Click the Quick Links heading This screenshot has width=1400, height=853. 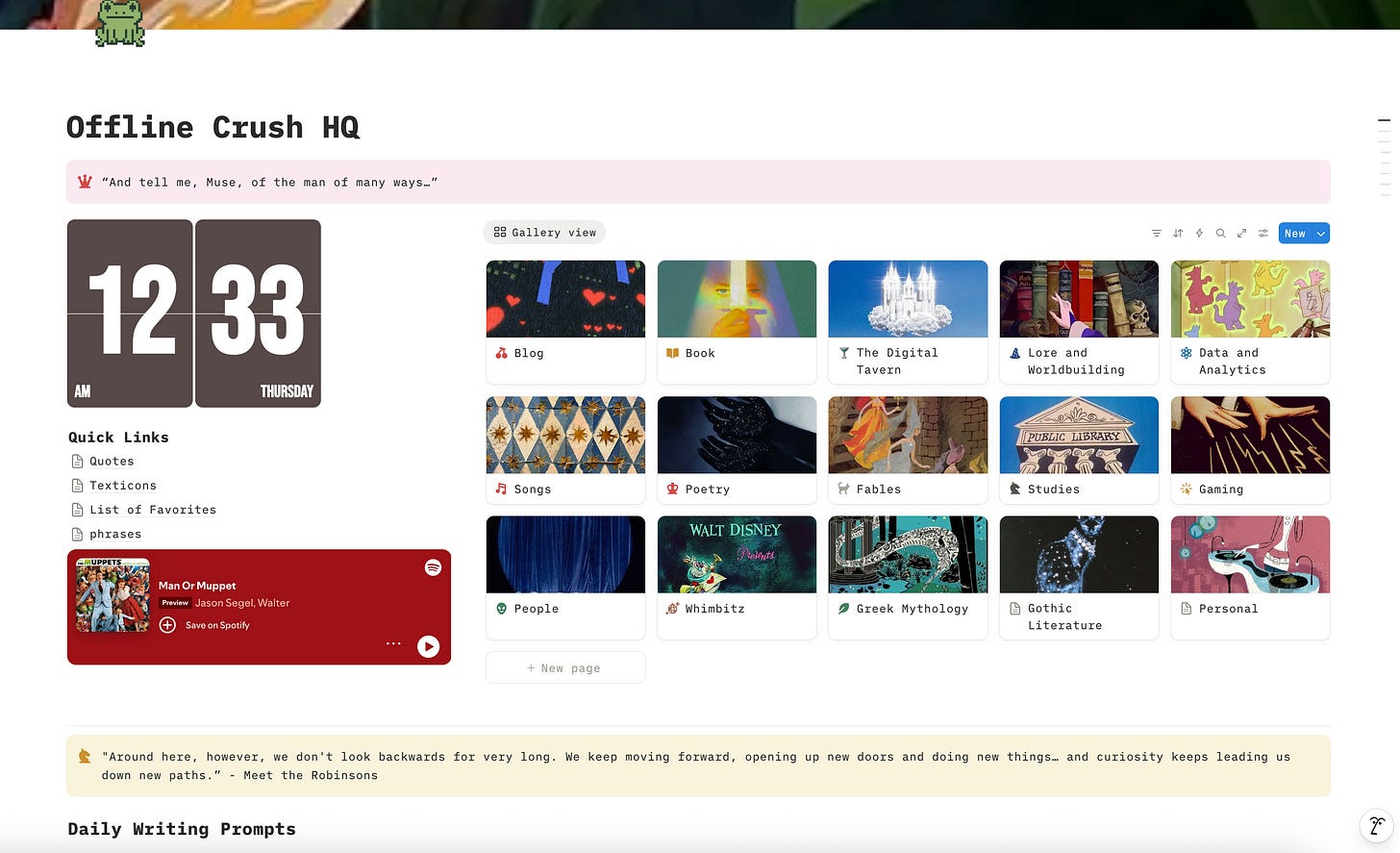[x=118, y=437]
